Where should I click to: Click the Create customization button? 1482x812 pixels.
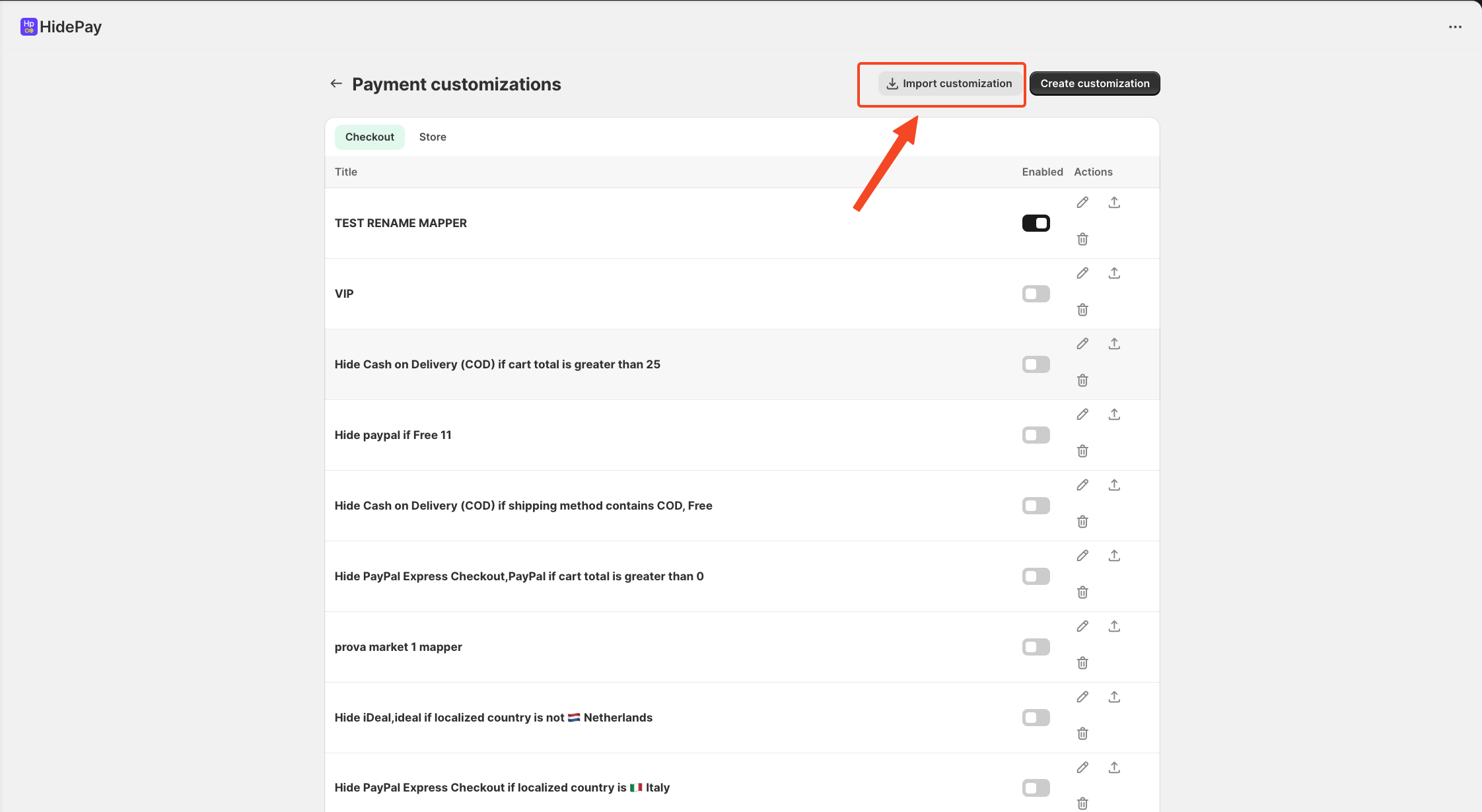pos(1094,84)
